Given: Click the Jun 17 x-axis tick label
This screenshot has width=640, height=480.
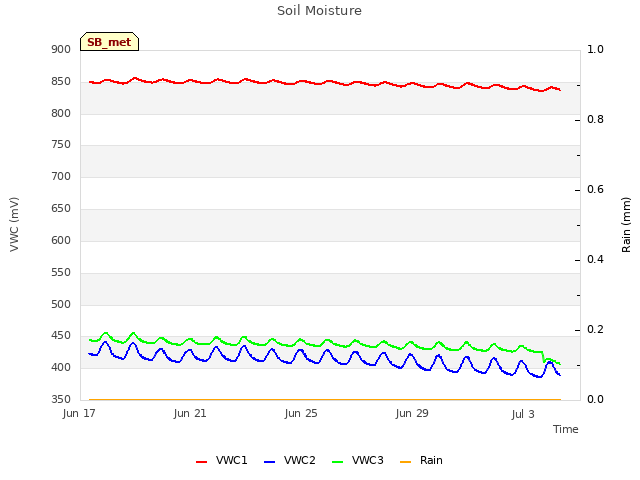Looking at the screenshot, I should pos(79,413).
